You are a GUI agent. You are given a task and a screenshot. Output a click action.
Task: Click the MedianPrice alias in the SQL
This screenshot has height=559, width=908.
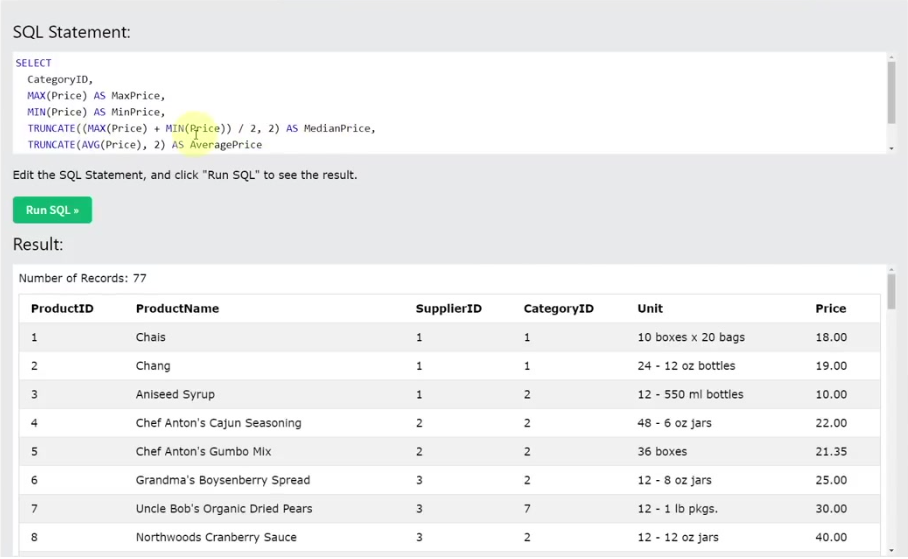339,128
